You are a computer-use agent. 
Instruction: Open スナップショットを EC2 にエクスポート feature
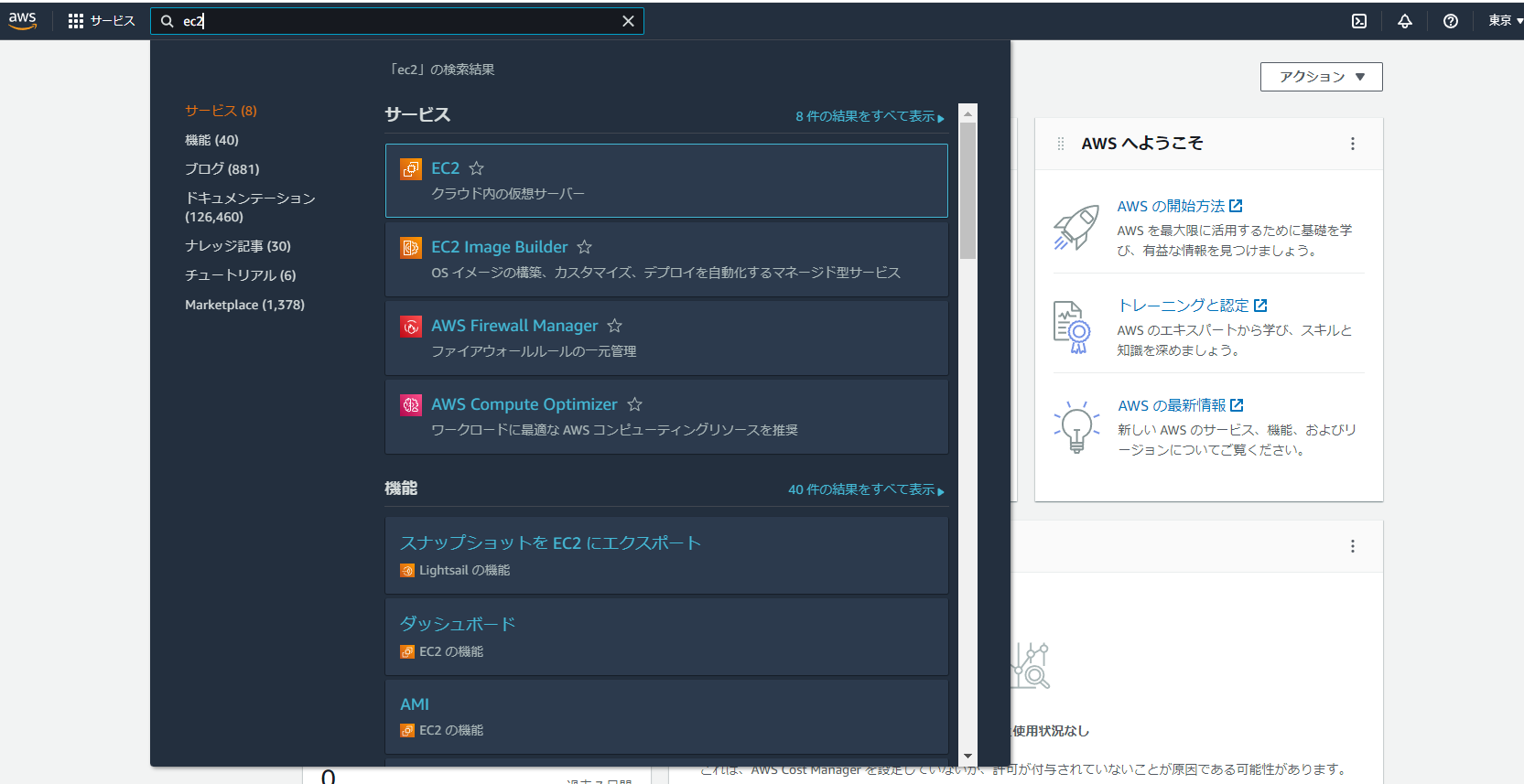(x=550, y=543)
